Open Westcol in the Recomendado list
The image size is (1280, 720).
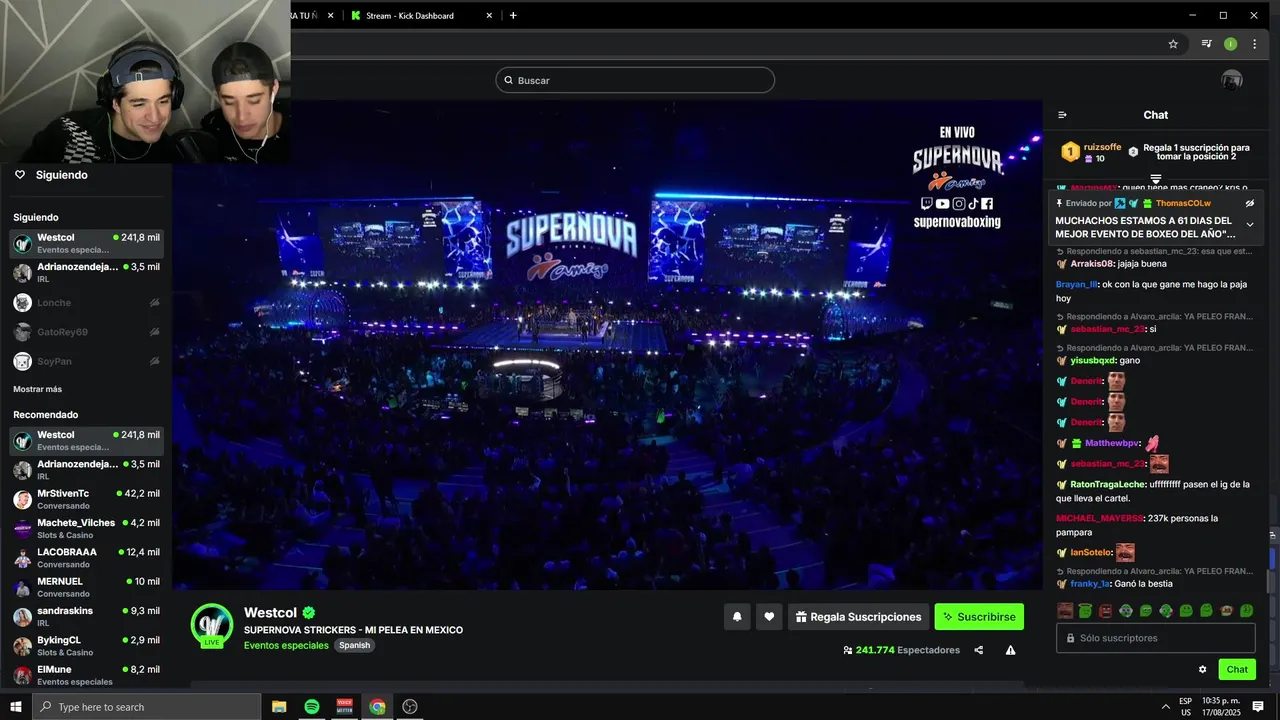[87, 440]
